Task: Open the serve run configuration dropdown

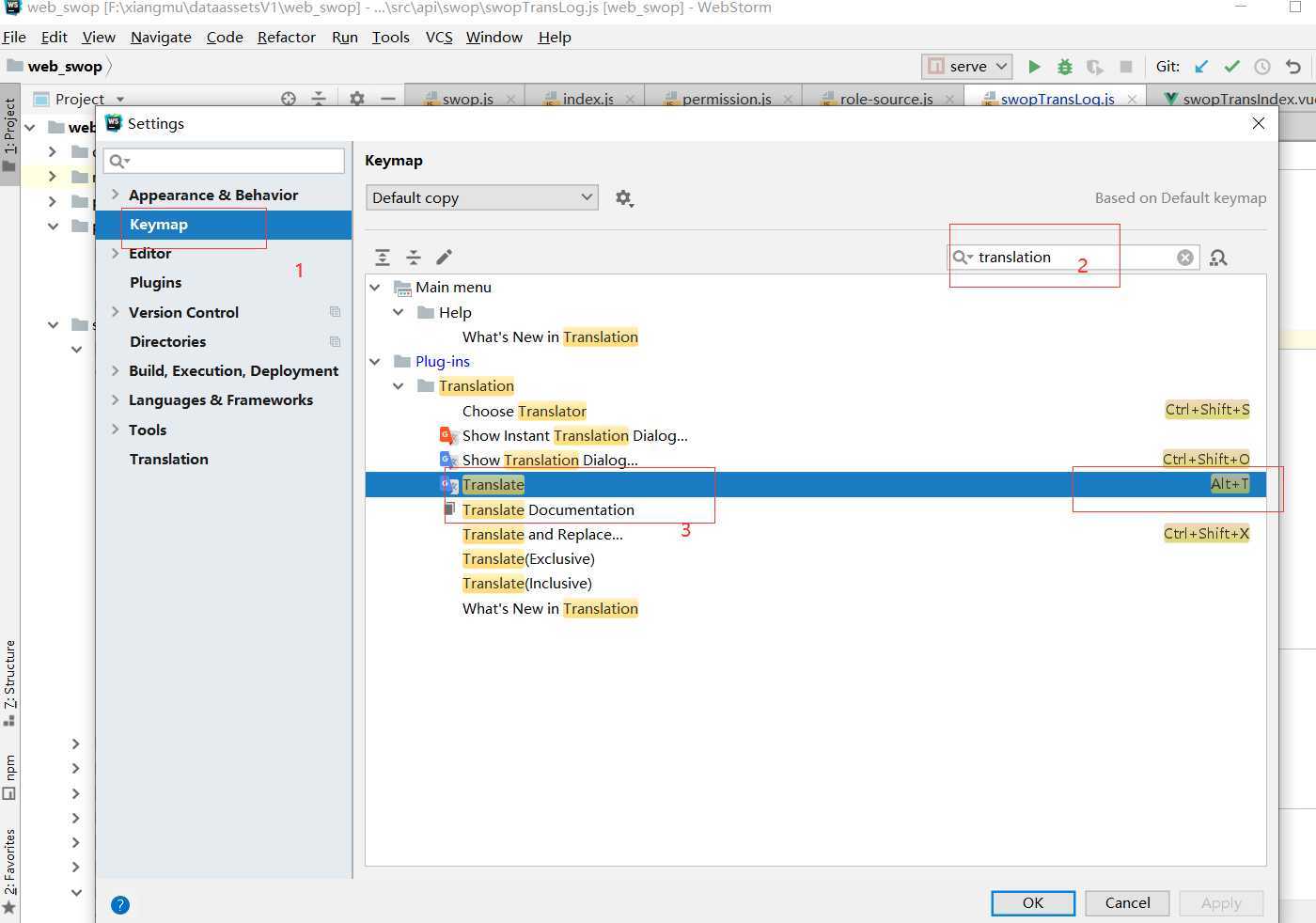Action: [x=967, y=67]
